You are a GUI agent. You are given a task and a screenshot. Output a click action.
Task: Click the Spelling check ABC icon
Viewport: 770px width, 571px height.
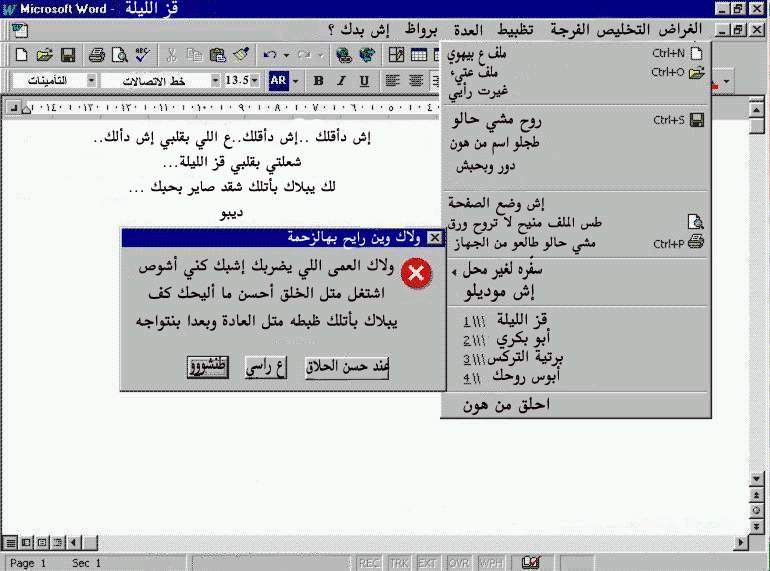142,54
